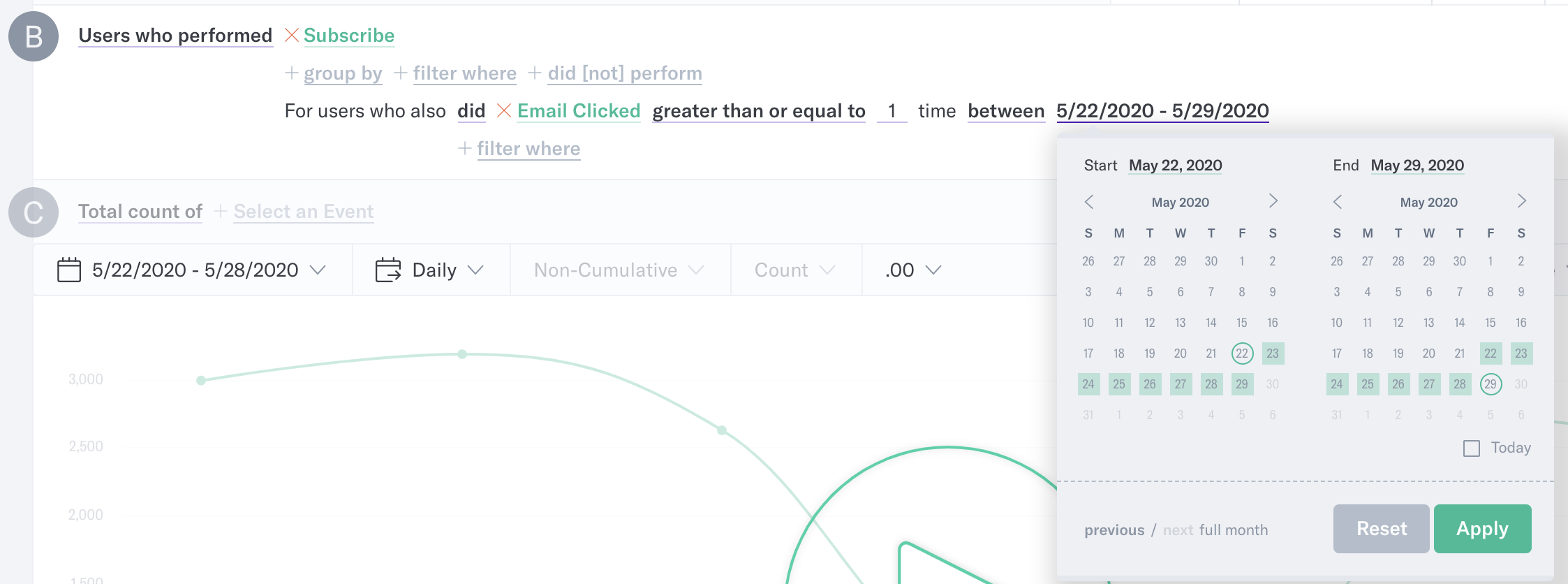
Task: Go to next month in End calendar
Action: pyautogui.click(x=1522, y=201)
